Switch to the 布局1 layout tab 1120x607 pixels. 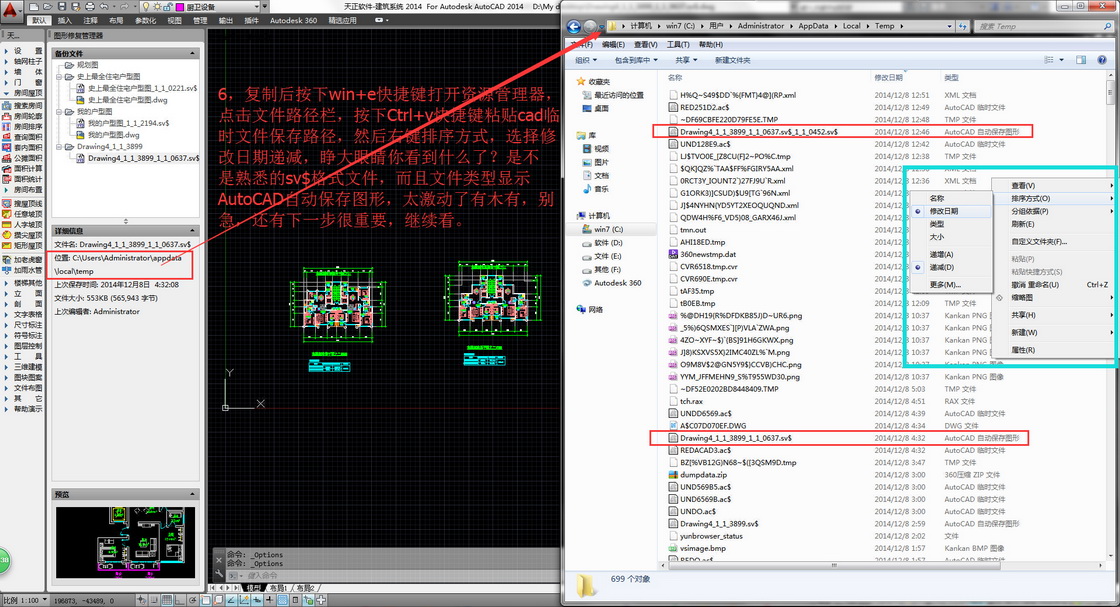pyautogui.click(x=277, y=588)
